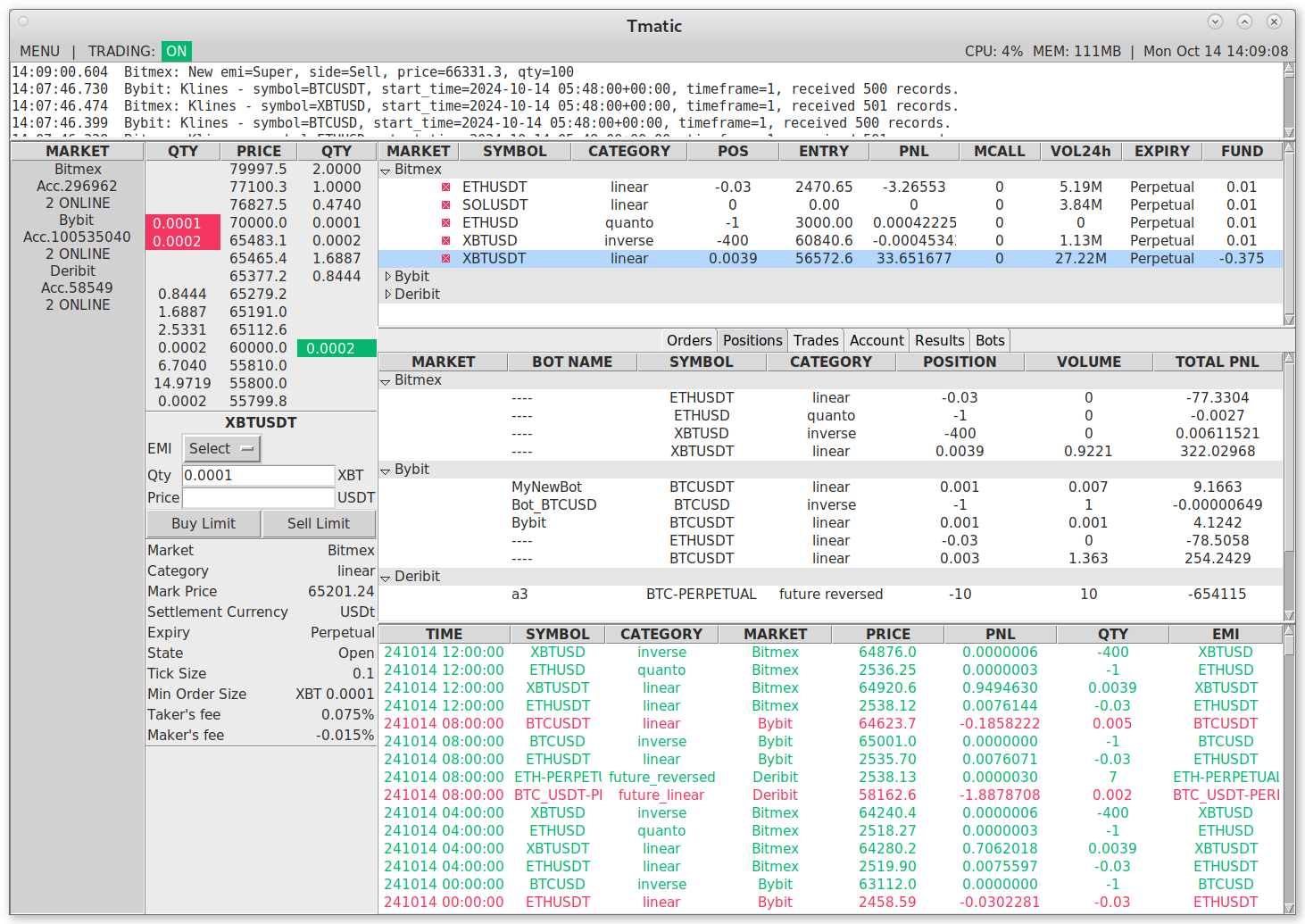Switch to the Orders tab
The height and width of the screenshot is (924, 1305).
click(689, 340)
